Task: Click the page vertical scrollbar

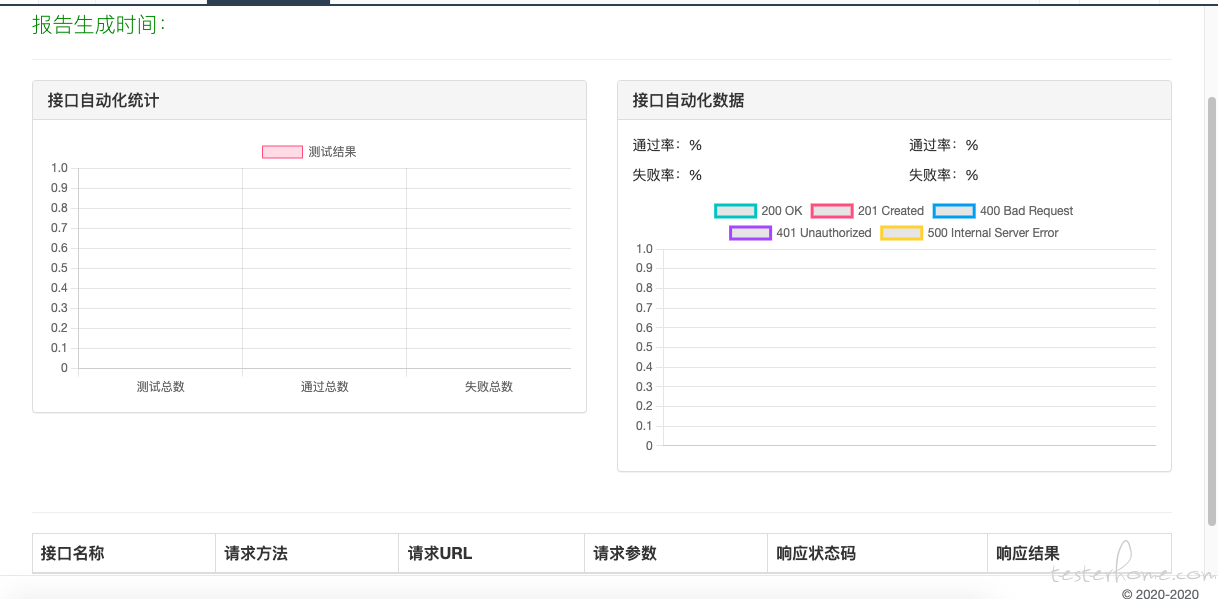Action: 1211,310
